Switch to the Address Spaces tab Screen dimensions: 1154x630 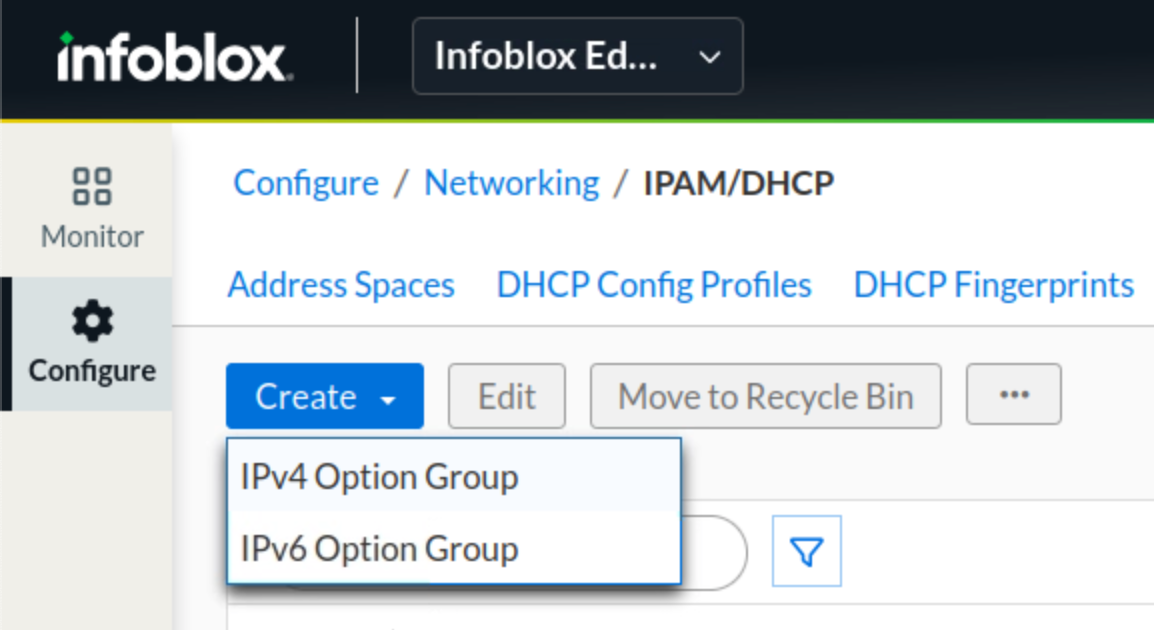pyautogui.click(x=341, y=285)
